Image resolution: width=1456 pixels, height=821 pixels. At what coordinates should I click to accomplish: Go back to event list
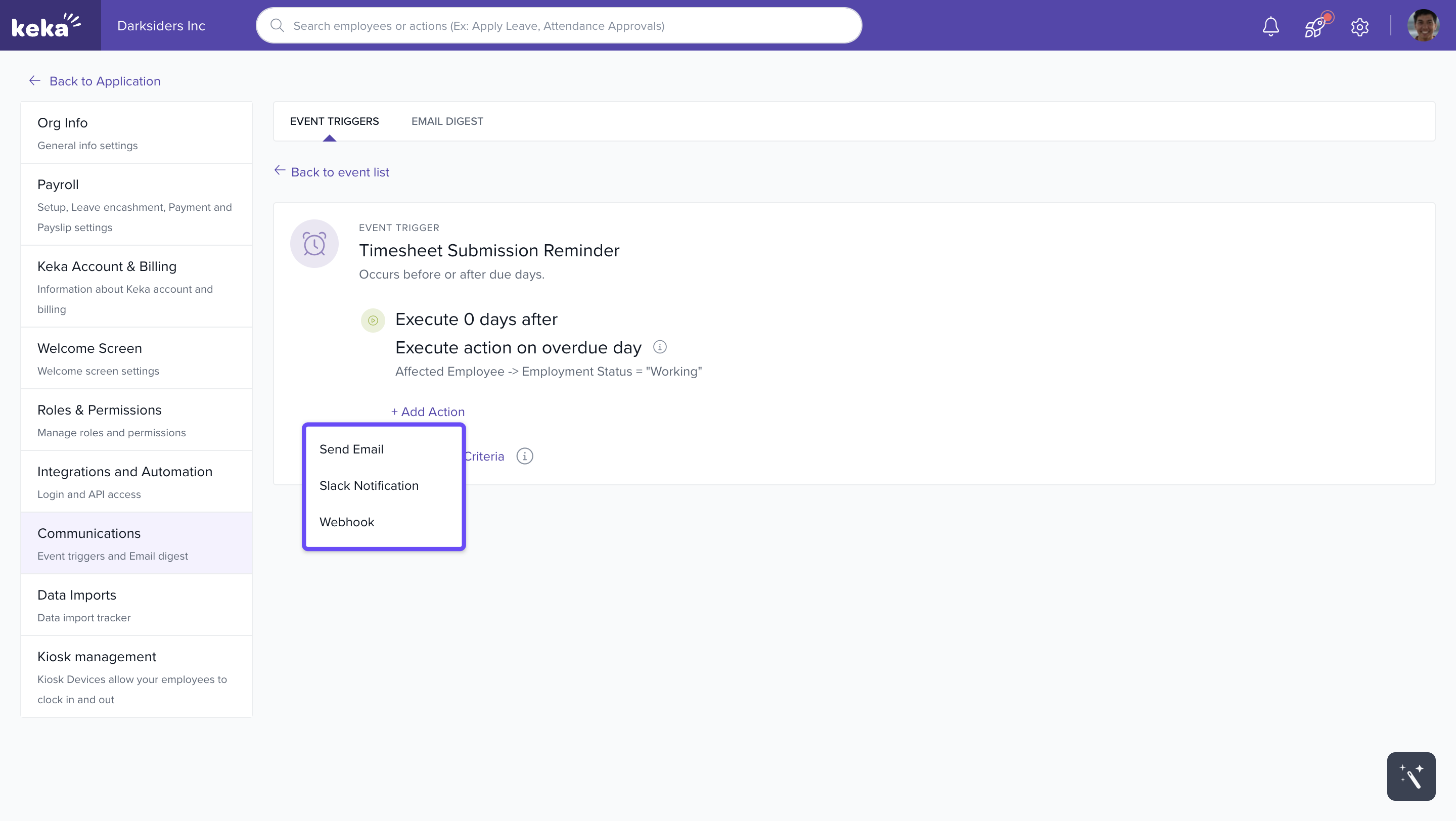click(x=339, y=172)
